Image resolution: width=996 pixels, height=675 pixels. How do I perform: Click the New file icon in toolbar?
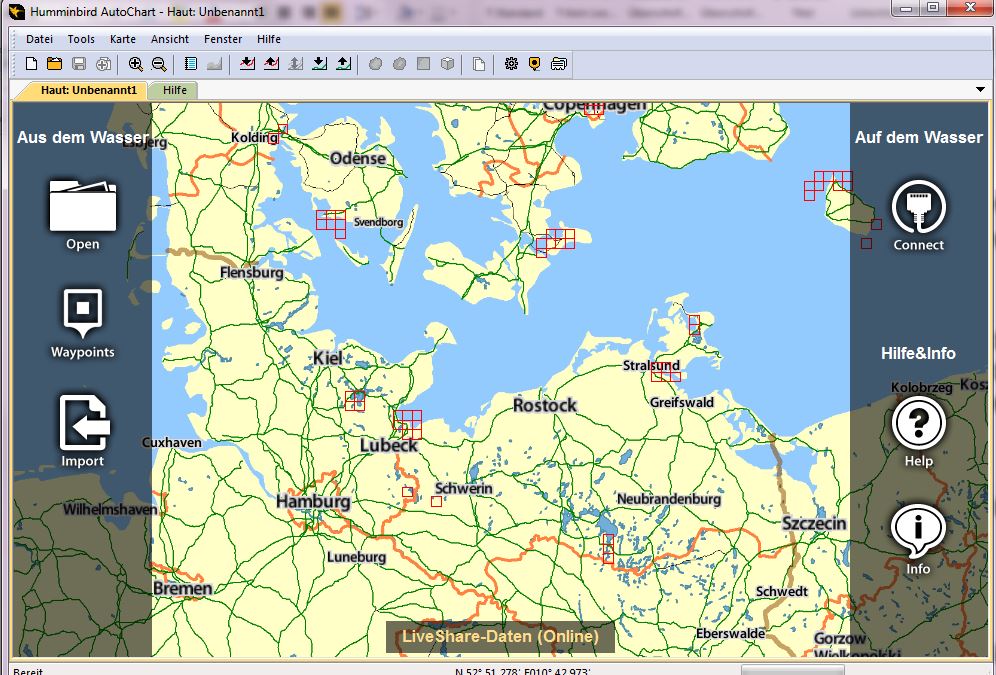pyautogui.click(x=31, y=64)
